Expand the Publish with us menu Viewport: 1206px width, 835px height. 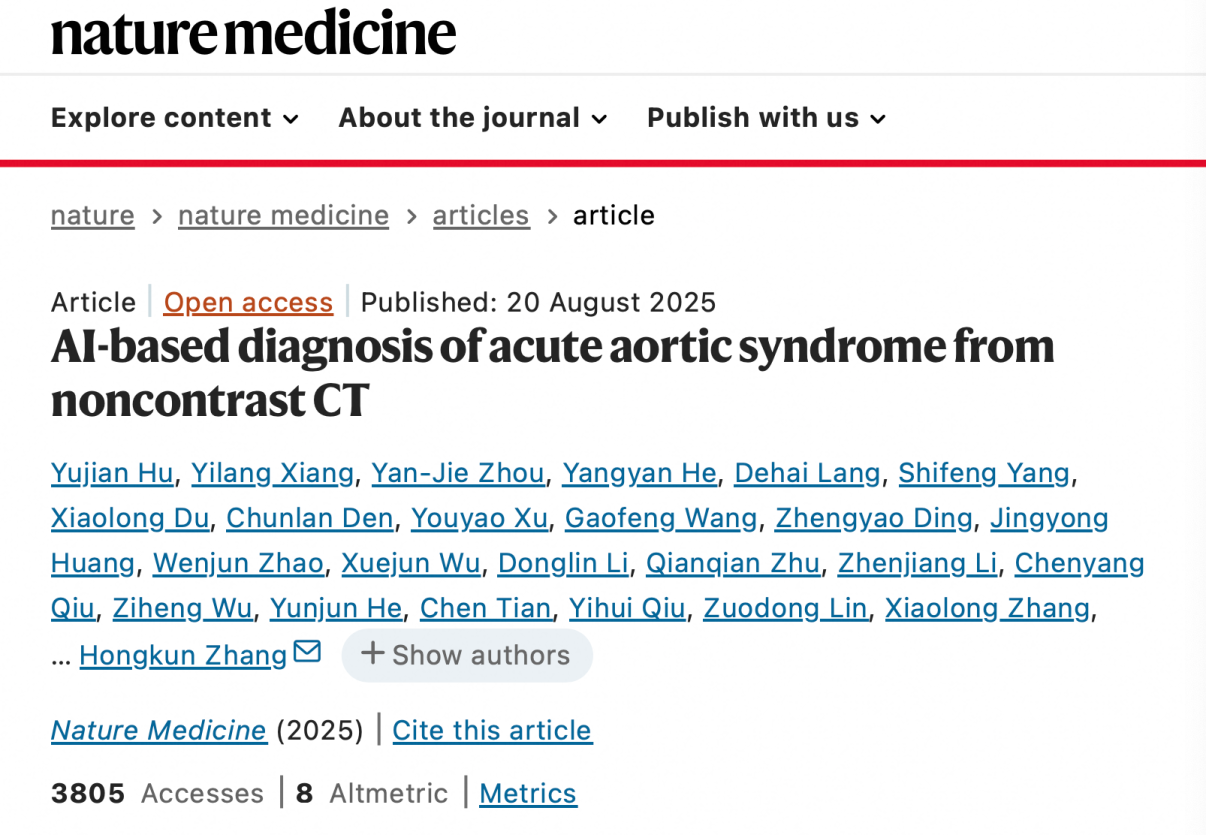pyautogui.click(x=766, y=118)
